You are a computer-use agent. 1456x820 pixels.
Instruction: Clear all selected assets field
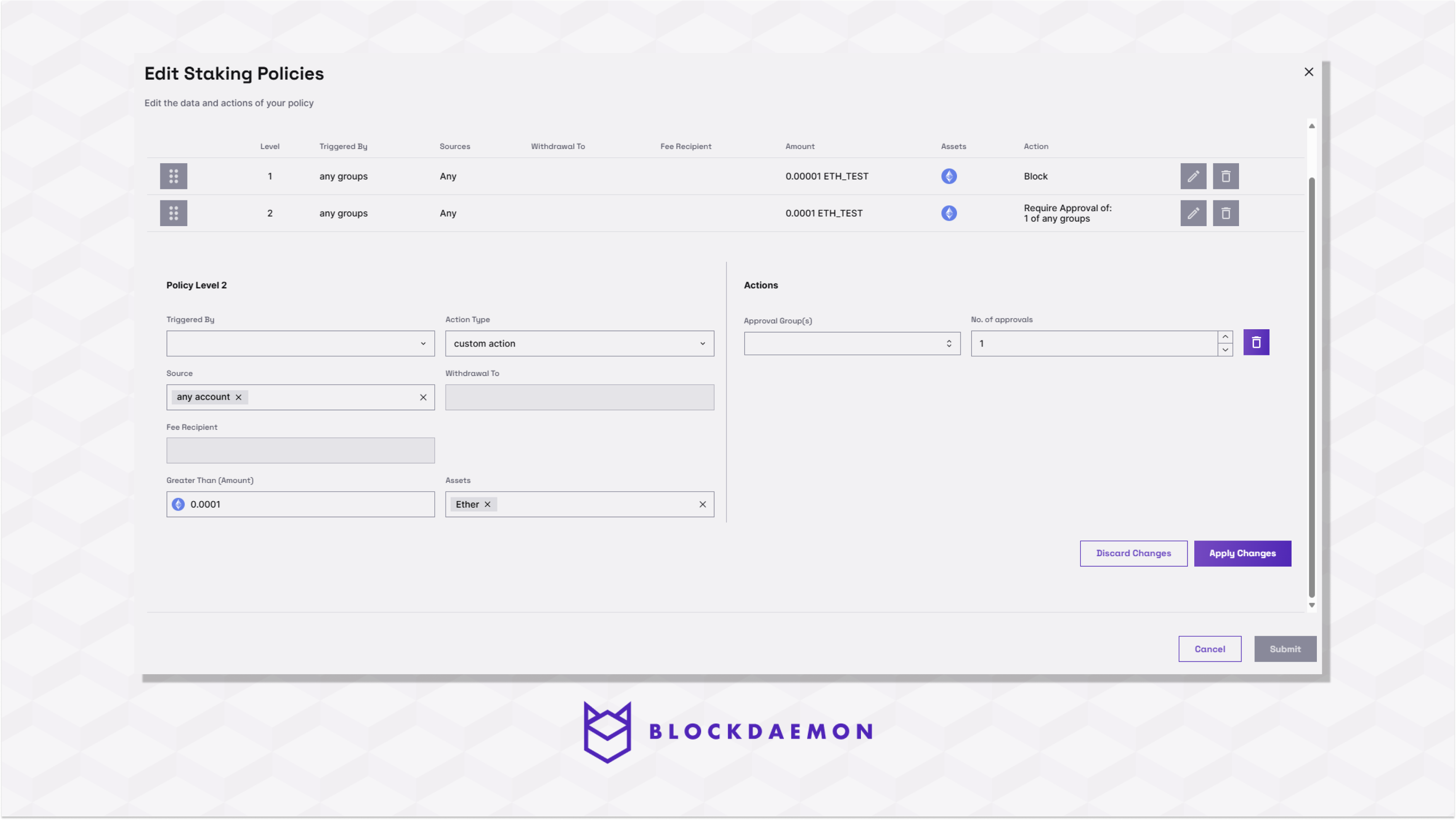coord(702,504)
